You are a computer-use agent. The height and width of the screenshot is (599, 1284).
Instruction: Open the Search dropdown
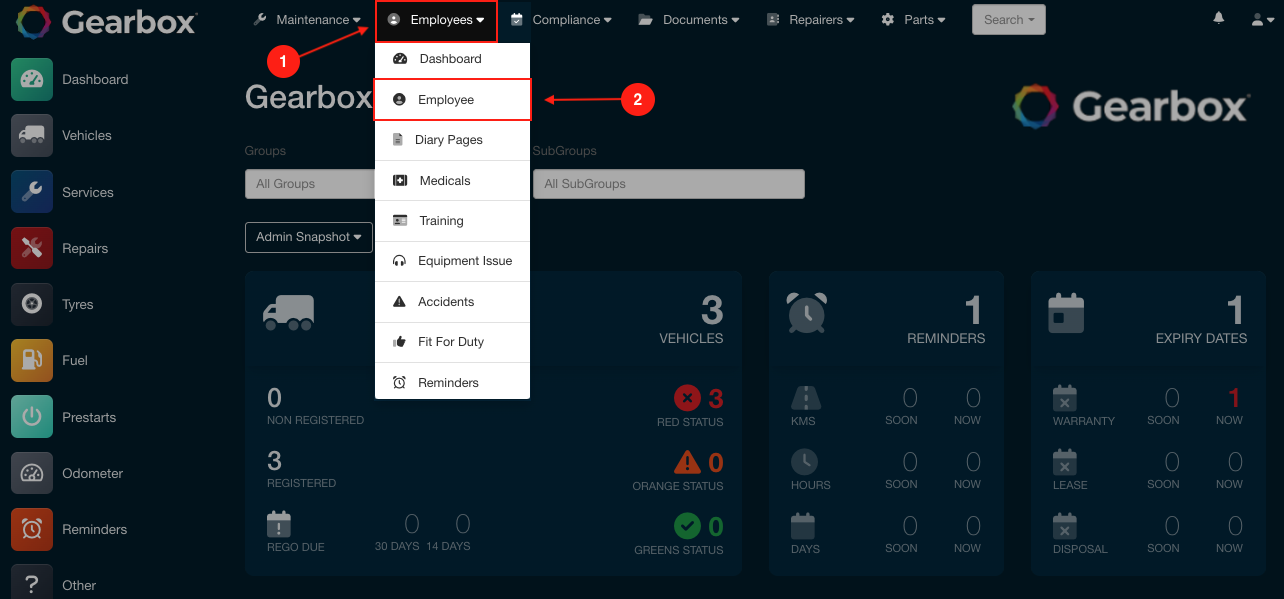[x=1008, y=18]
